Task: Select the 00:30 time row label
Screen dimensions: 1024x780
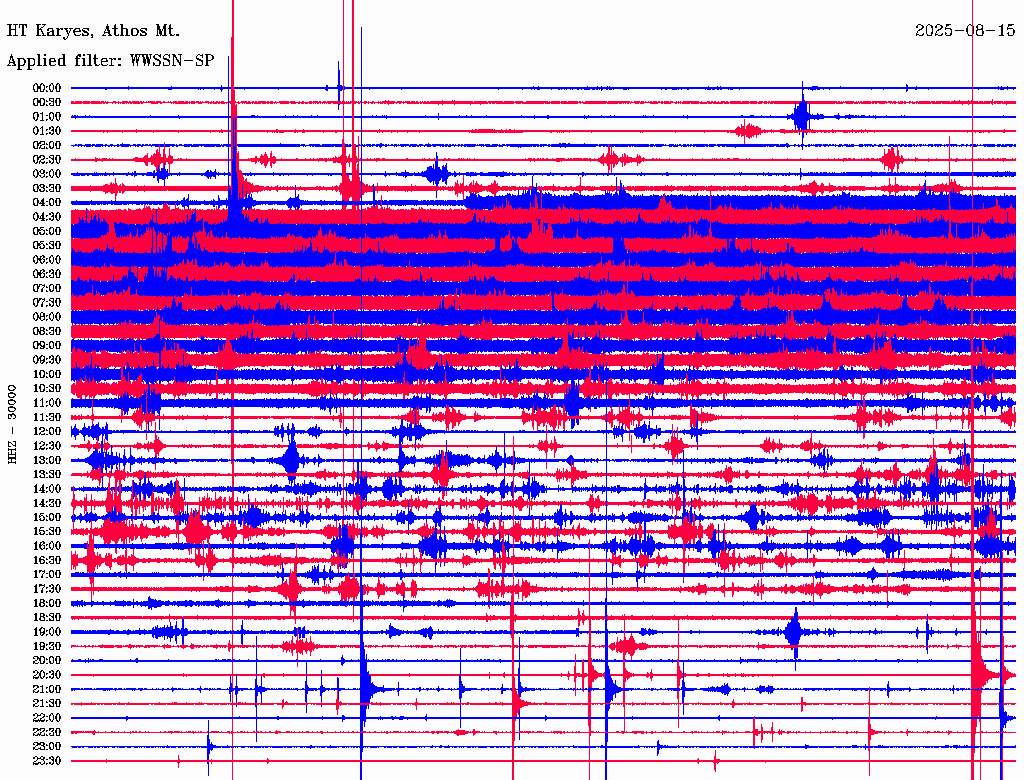Action: coord(46,102)
